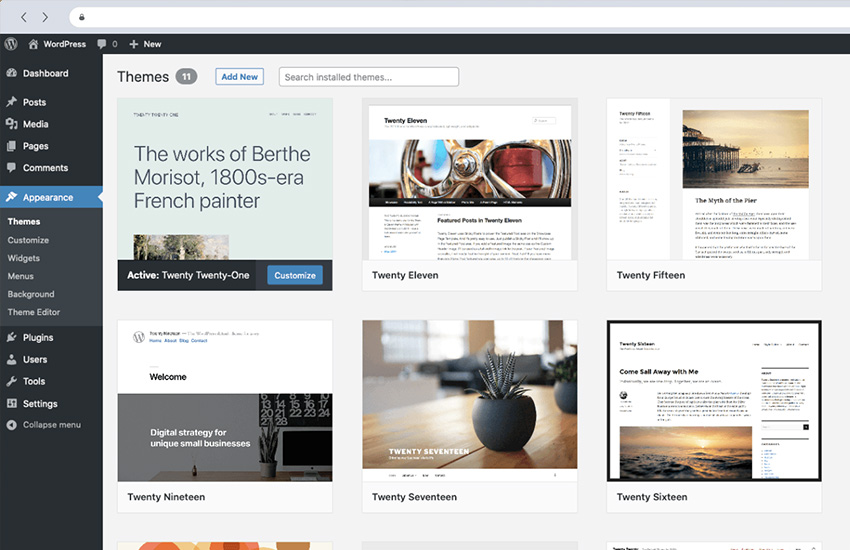
Task: Open the Background submenu entry
Action: [x=31, y=294]
